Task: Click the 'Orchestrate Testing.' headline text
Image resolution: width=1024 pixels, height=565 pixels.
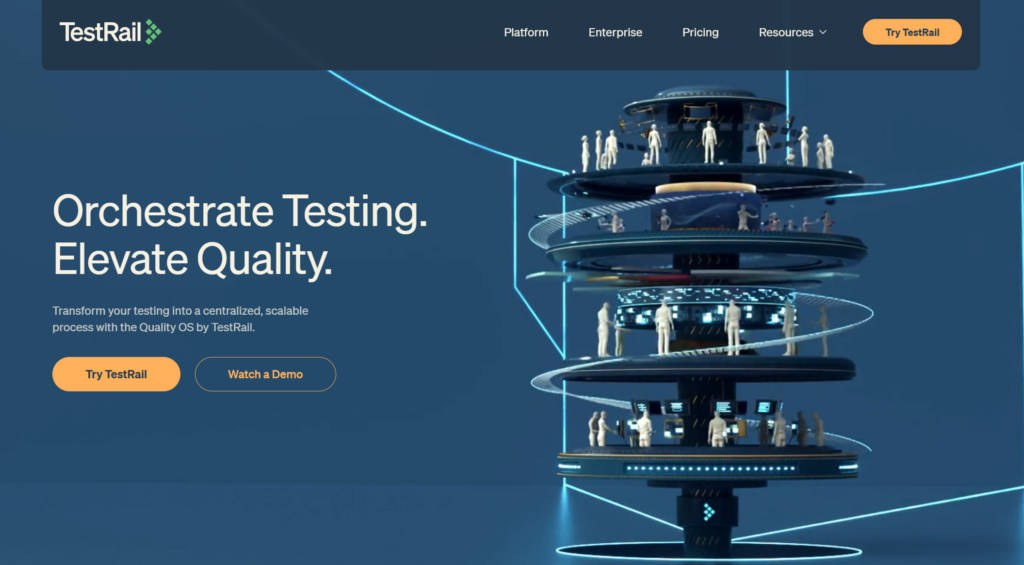Action: click(240, 212)
